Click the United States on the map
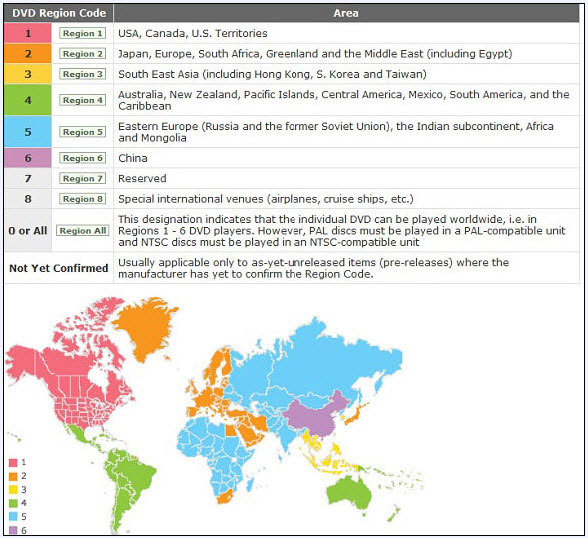 pos(81,411)
